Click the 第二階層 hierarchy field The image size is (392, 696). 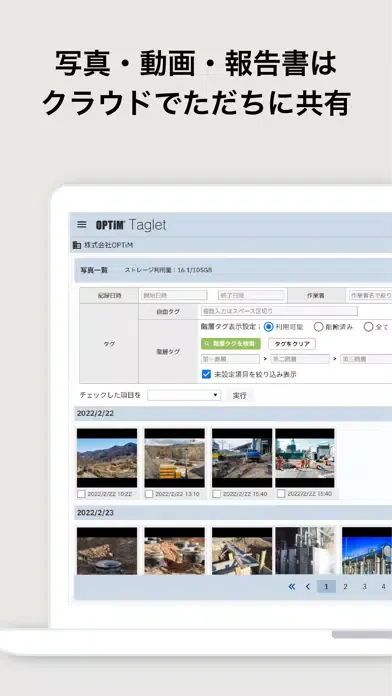tap(300, 359)
